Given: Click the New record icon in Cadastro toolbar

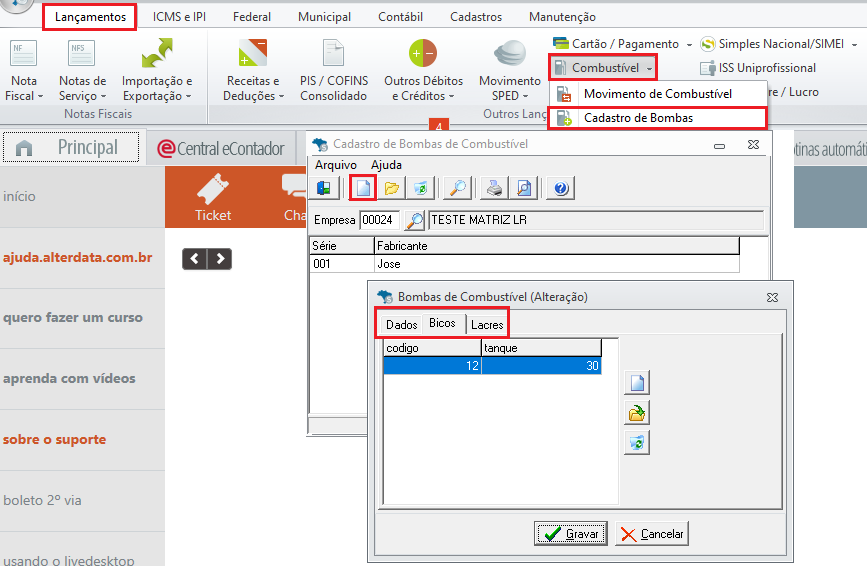Looking at the screenshot, I should tap(363, 188).
